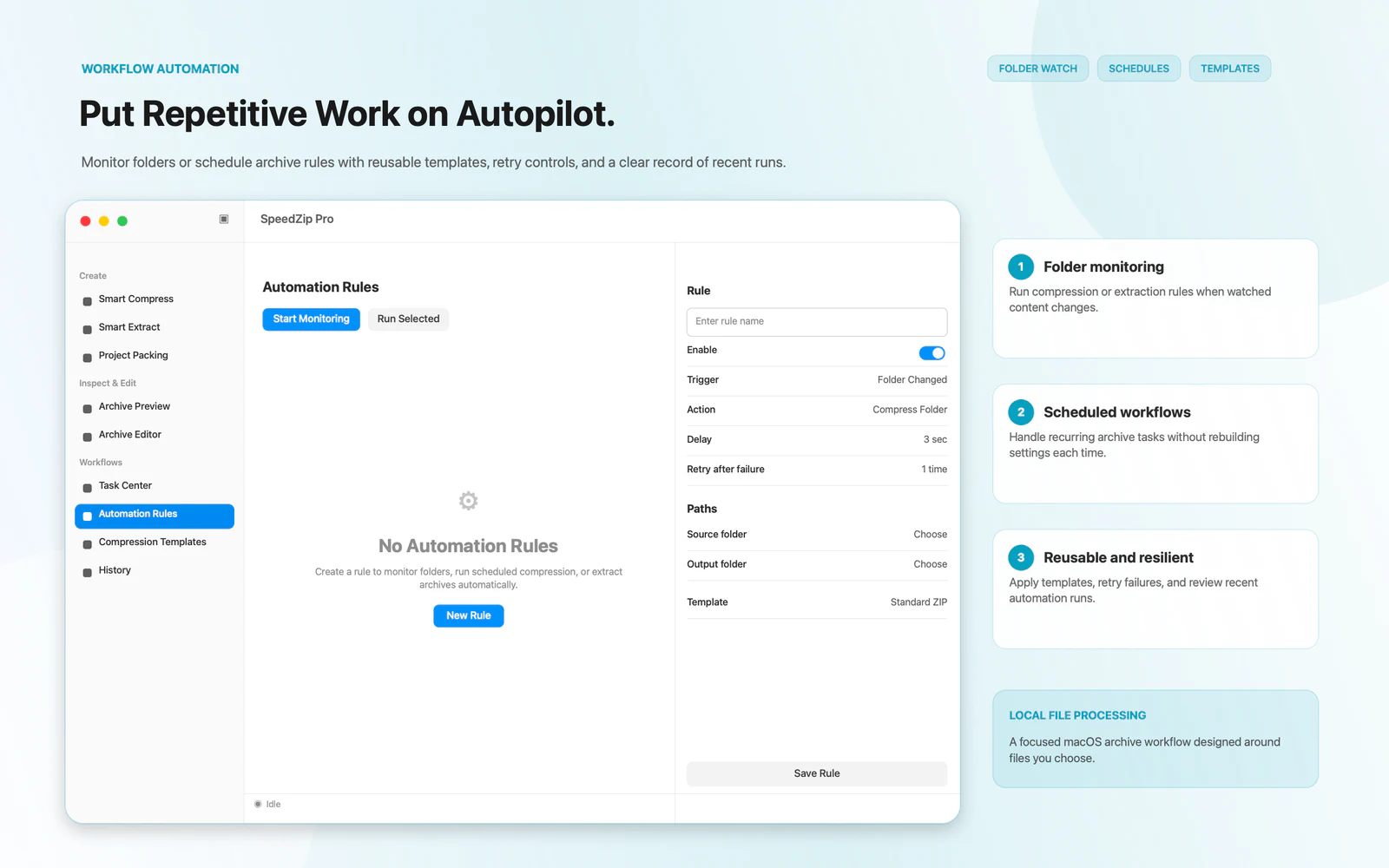Click the Task Center sidebar icon
The height and width of the screenshot is (868, 1389).
click(x=87, y=488)
